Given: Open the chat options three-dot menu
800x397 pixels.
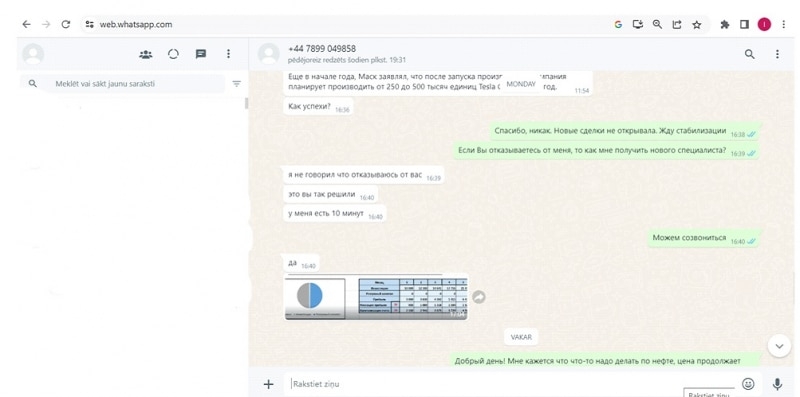Looking at the screenshot, I should (x=777, y=54).
